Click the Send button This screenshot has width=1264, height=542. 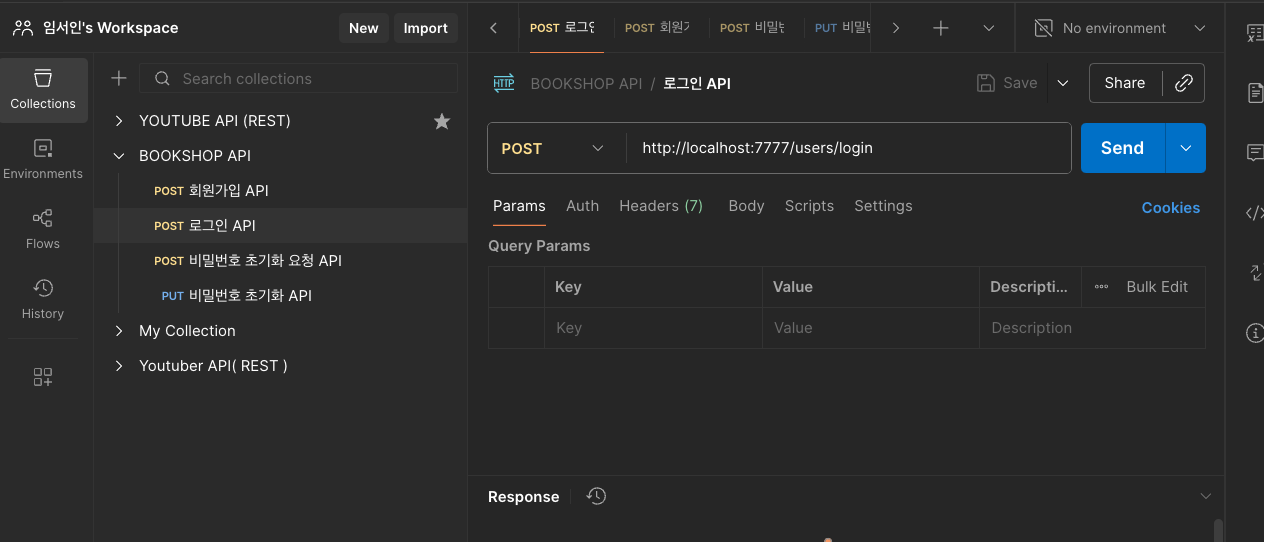(1122, 148)
